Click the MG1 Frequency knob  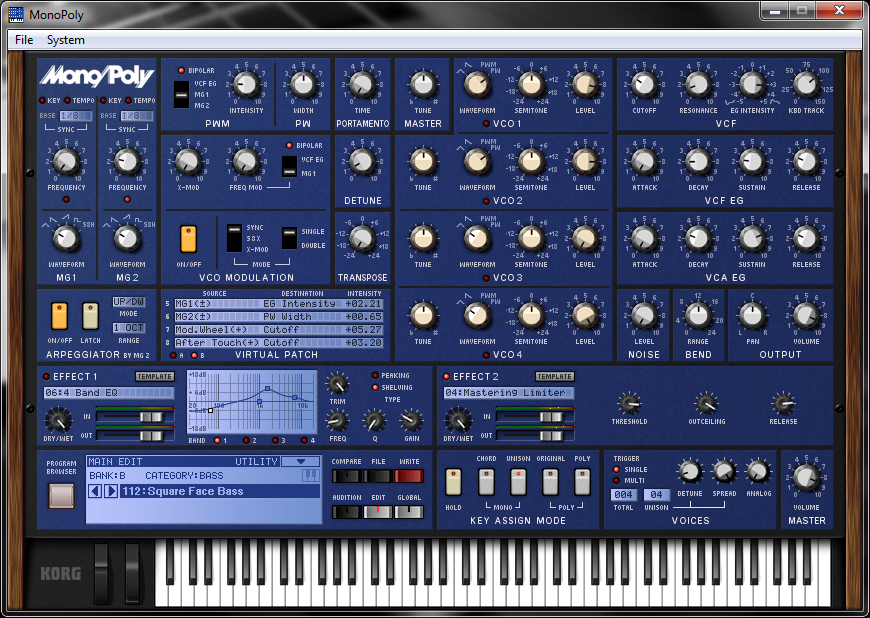pos(66,162)
